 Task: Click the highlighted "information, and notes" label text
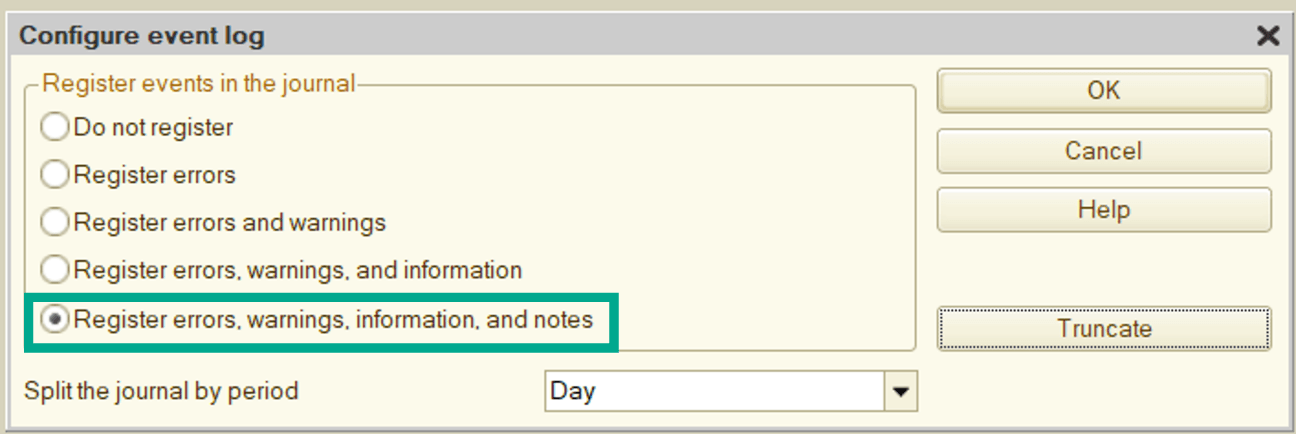tap(334, 320)
